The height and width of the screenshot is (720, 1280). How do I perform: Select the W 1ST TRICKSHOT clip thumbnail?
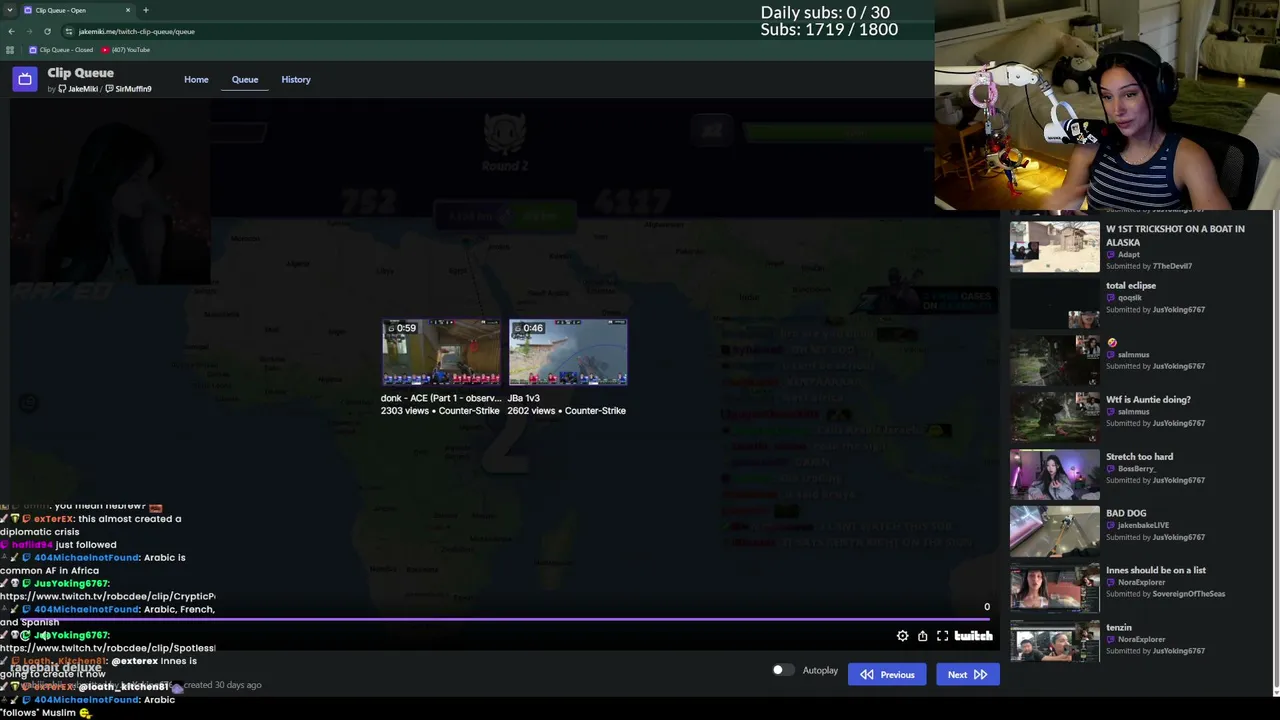pyautogui.click(x=1054, y=247)
